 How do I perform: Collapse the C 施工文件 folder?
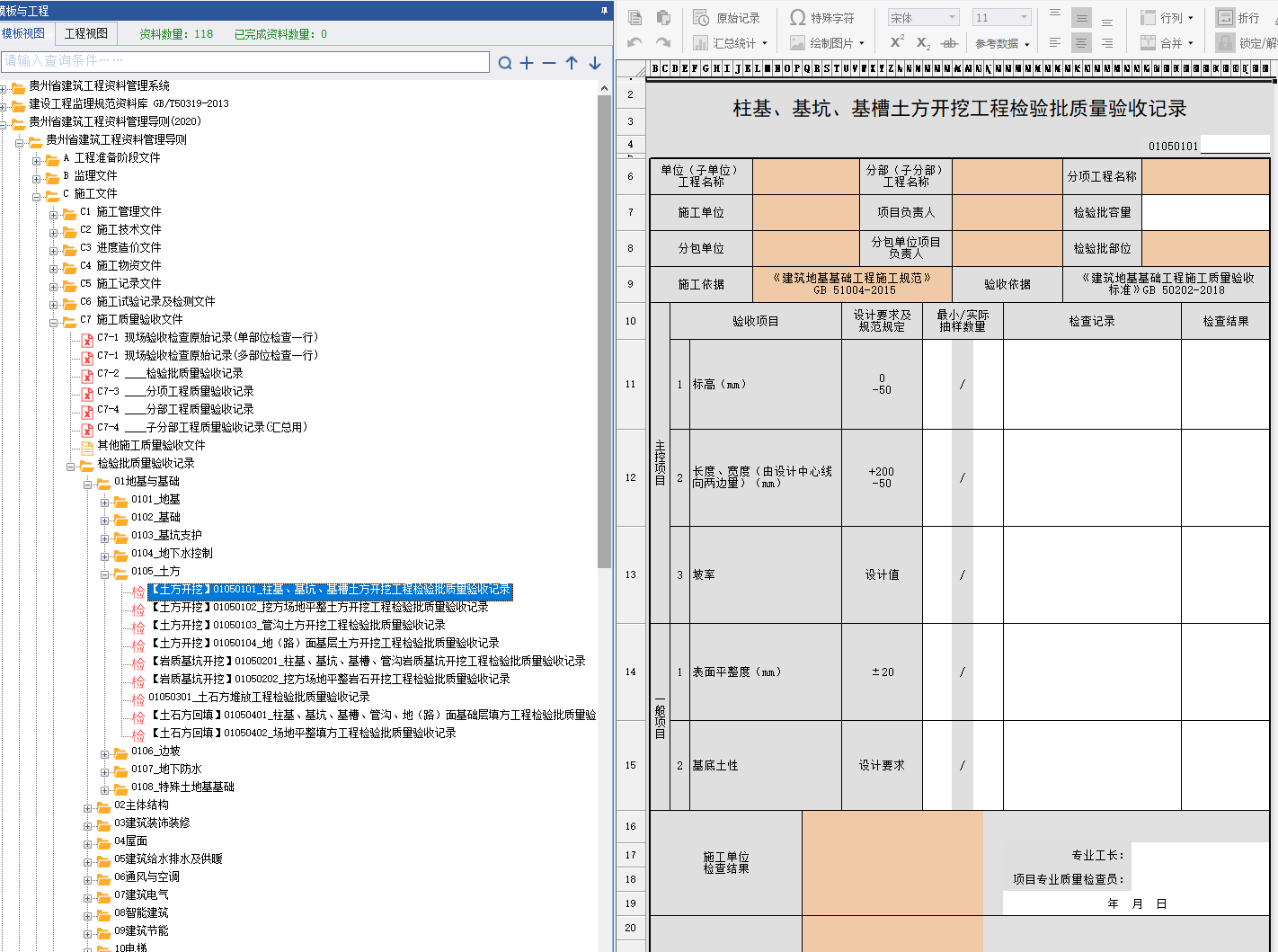click(38, 197)
